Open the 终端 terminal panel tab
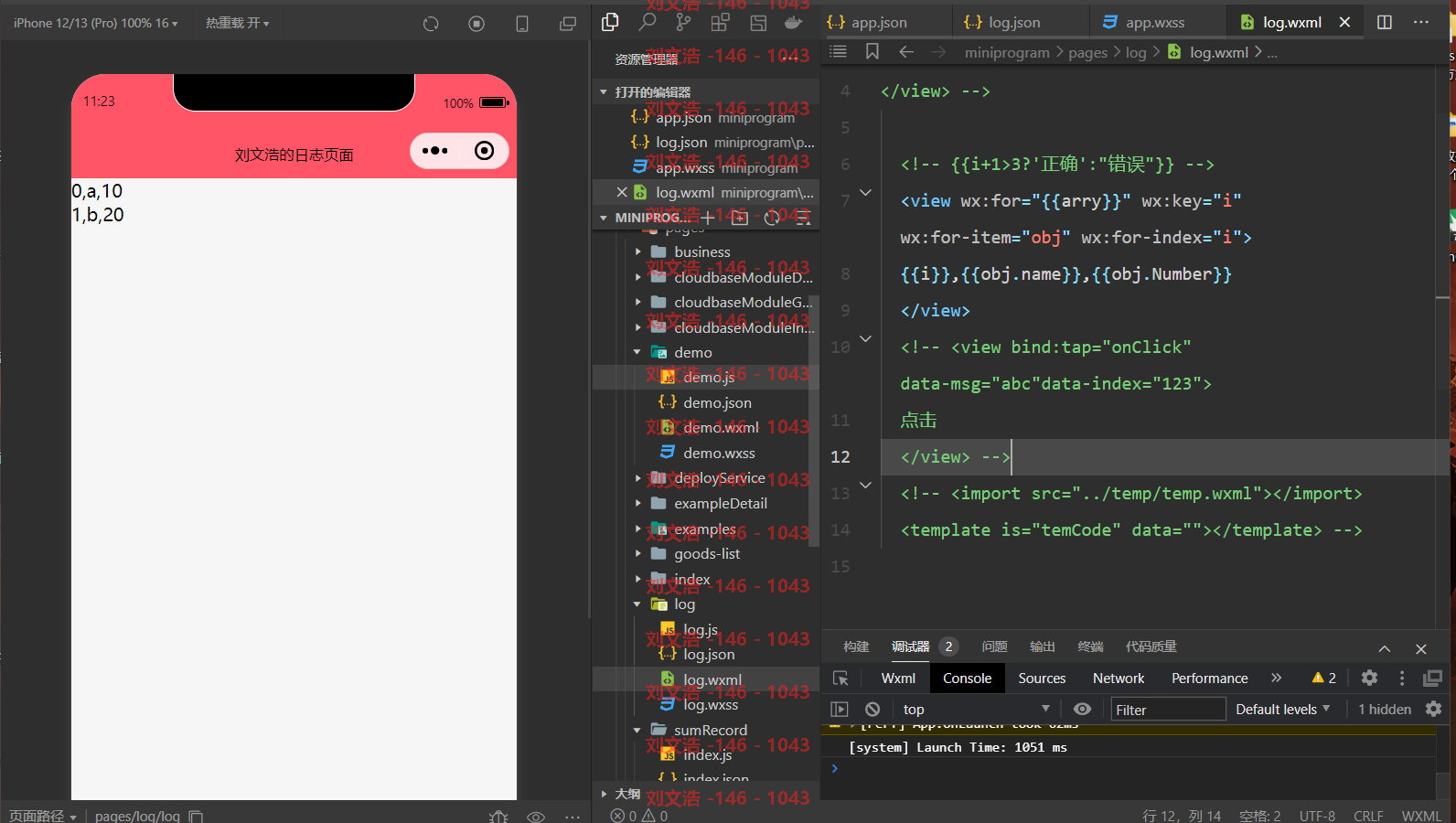 (x=1090, y=647)
